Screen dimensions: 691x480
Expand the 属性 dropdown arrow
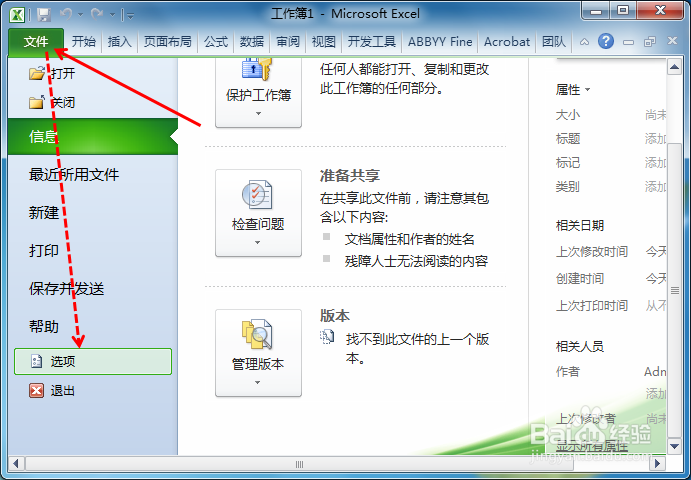coord(587,90)
